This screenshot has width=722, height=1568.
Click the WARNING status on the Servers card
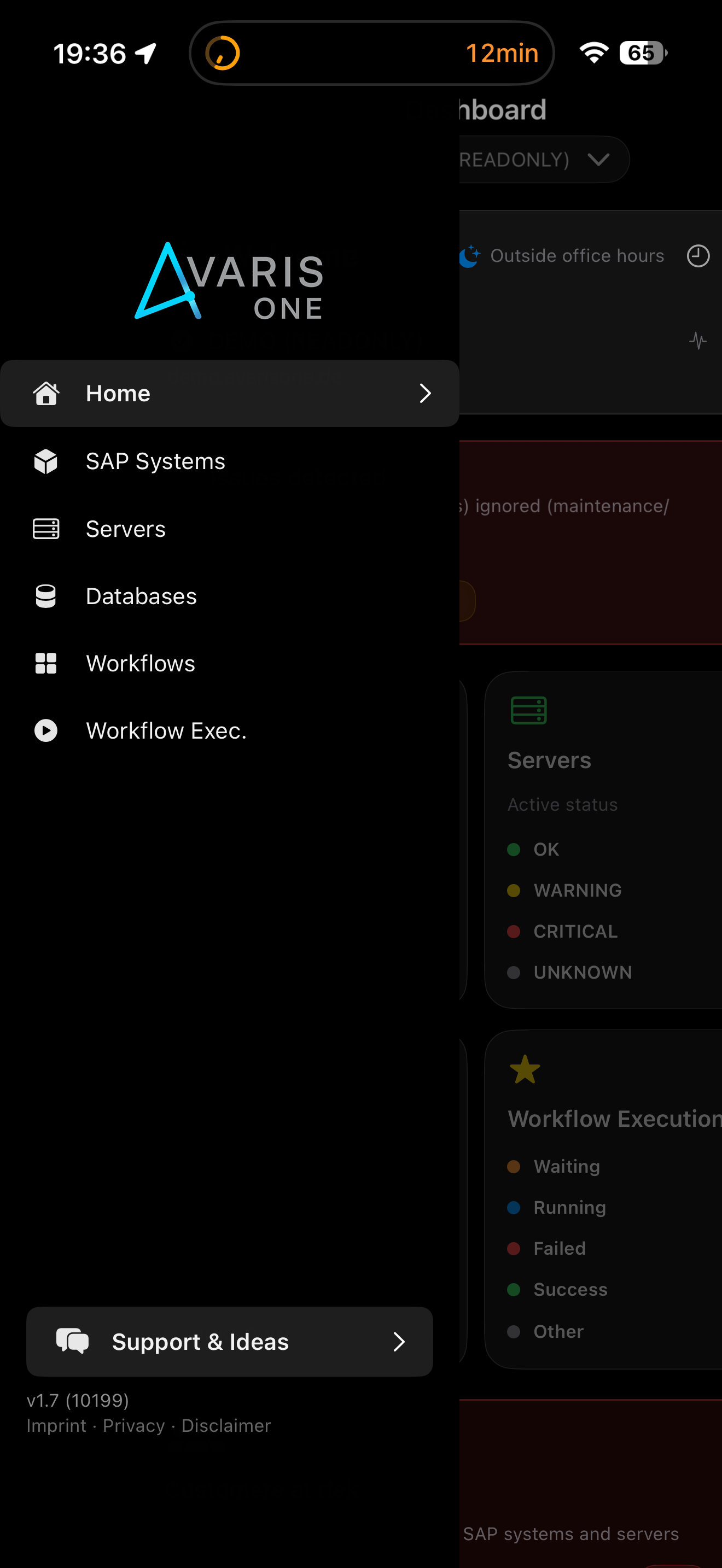[564, 891]
